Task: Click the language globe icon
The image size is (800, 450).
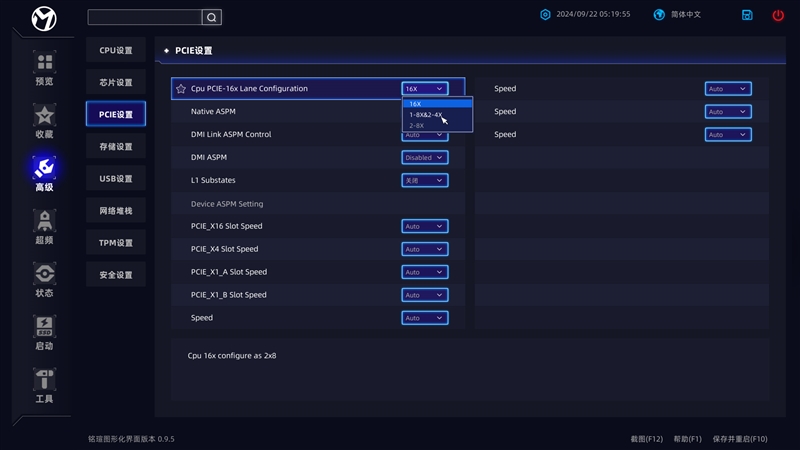Action: (x=659, y=14)
